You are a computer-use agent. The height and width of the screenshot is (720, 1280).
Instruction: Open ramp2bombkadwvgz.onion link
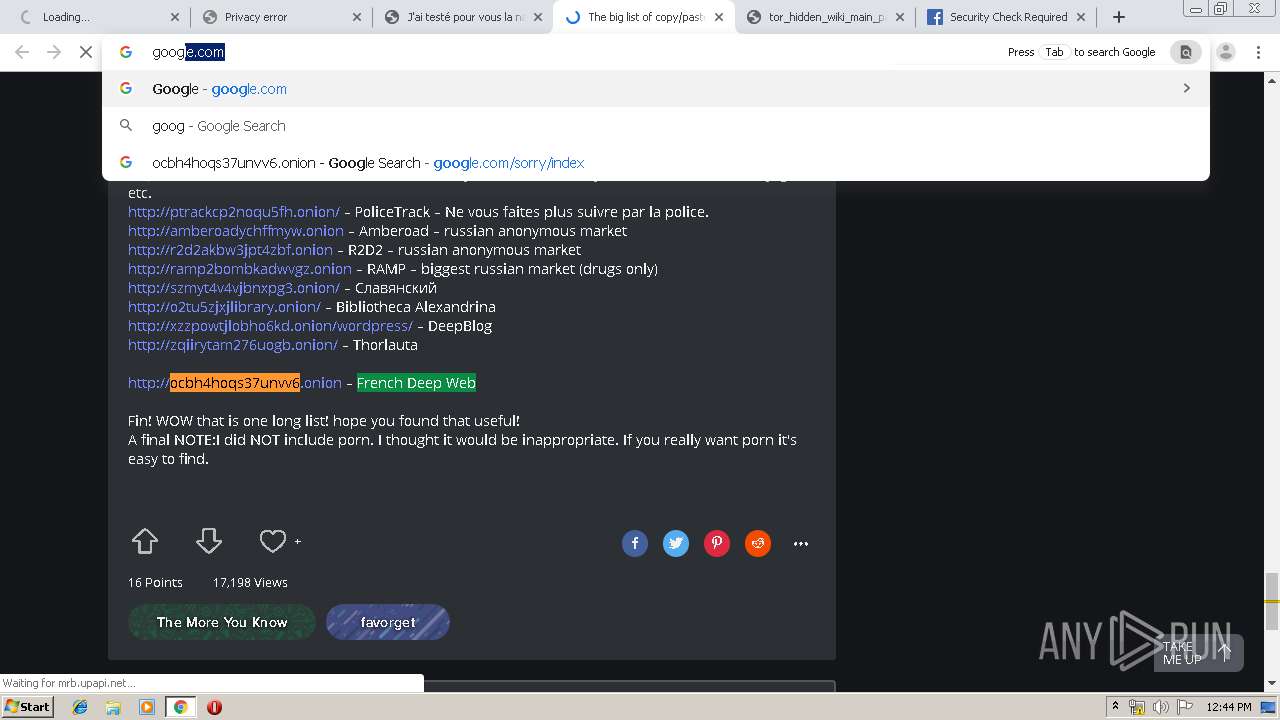[x=240, y=269]
